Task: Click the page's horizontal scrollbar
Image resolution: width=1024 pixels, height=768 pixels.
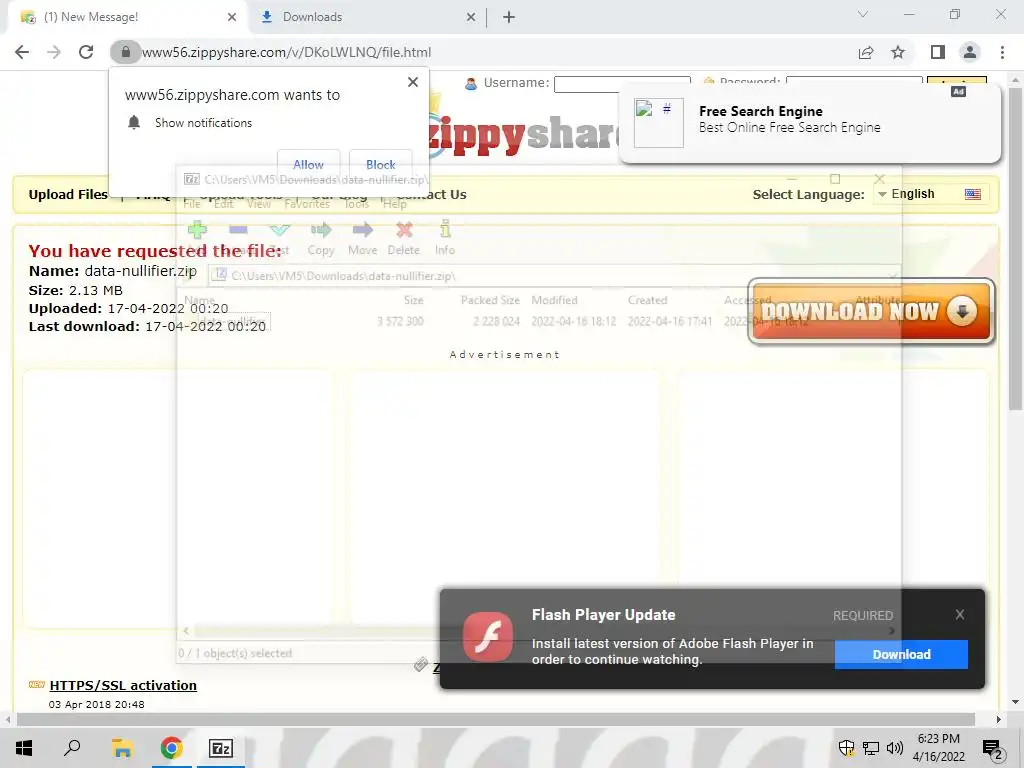Action: click(x=496, y=720)
